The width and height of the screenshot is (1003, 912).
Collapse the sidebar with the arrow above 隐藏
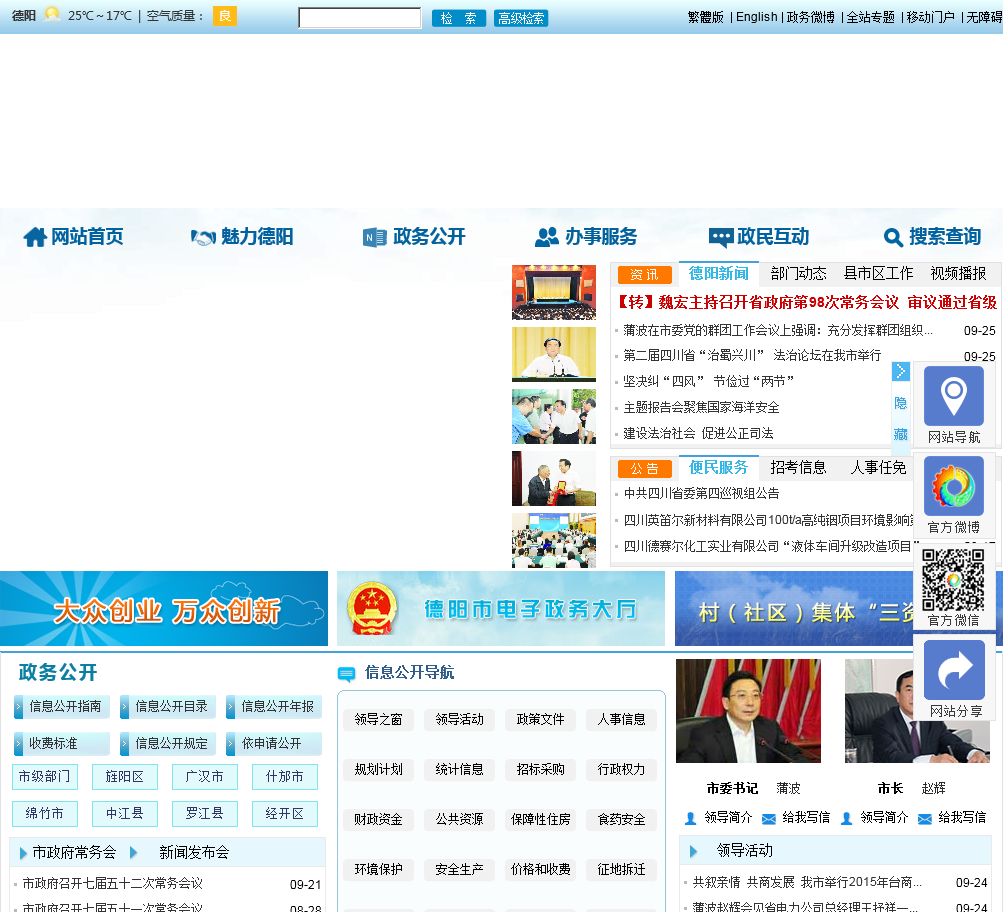[x=901, y=371]
